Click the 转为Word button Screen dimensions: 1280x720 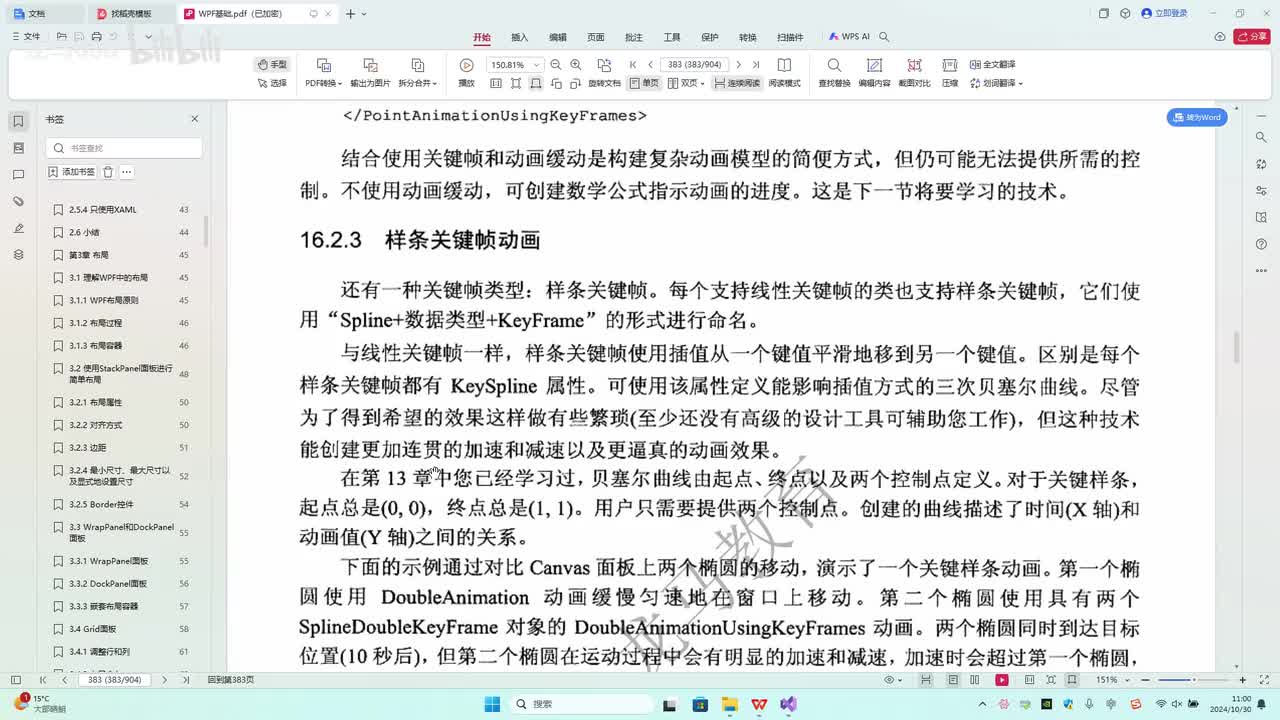click(1197, 117)
